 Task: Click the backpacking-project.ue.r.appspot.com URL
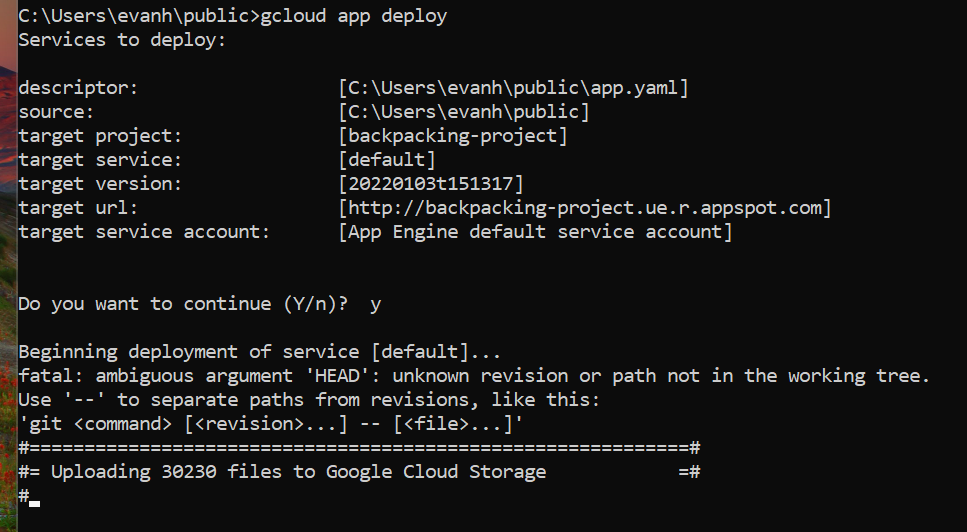pos(585,208)
